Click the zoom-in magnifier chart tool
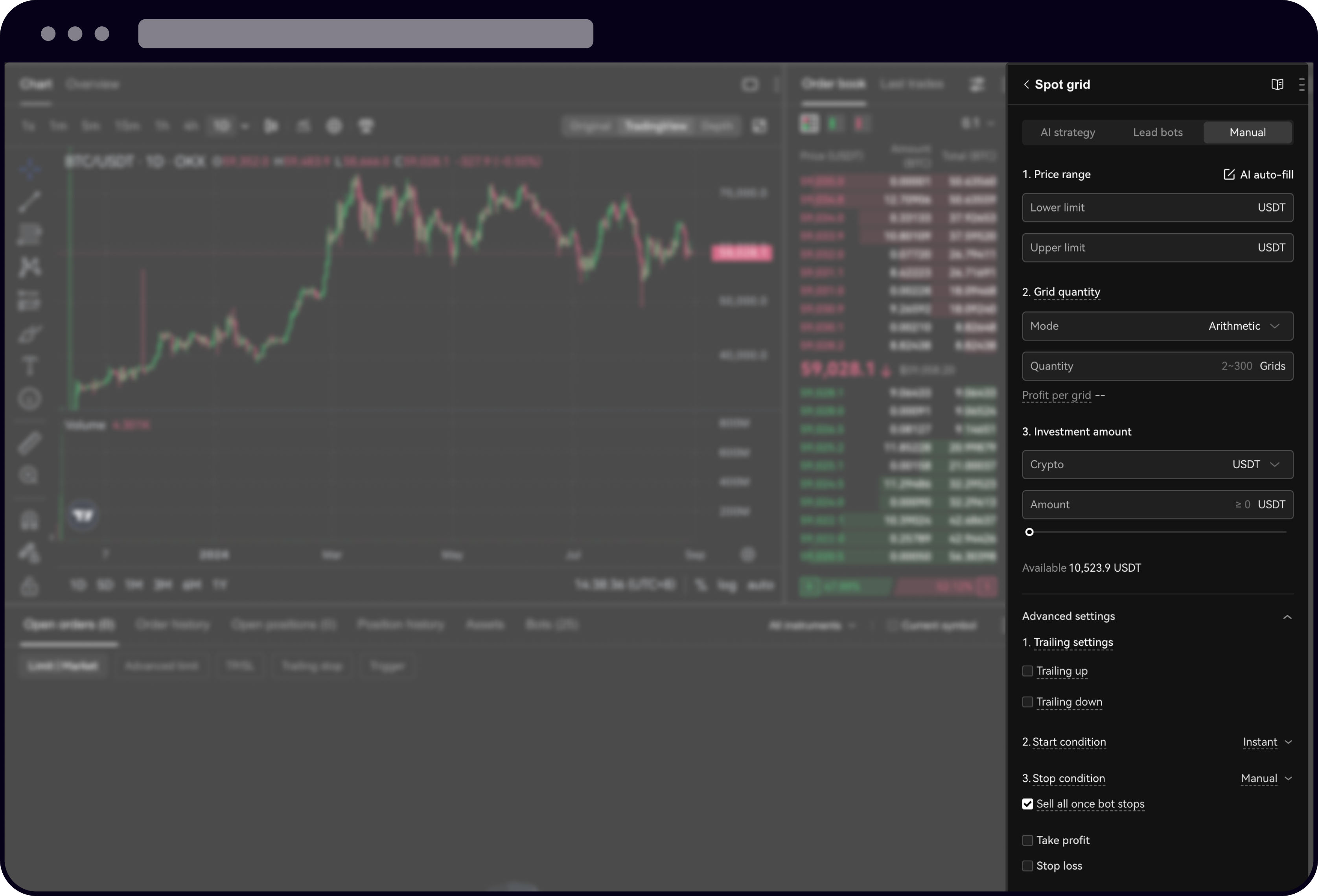The height and width of the screenshot is (896, 1318). [x=28, y=475]
